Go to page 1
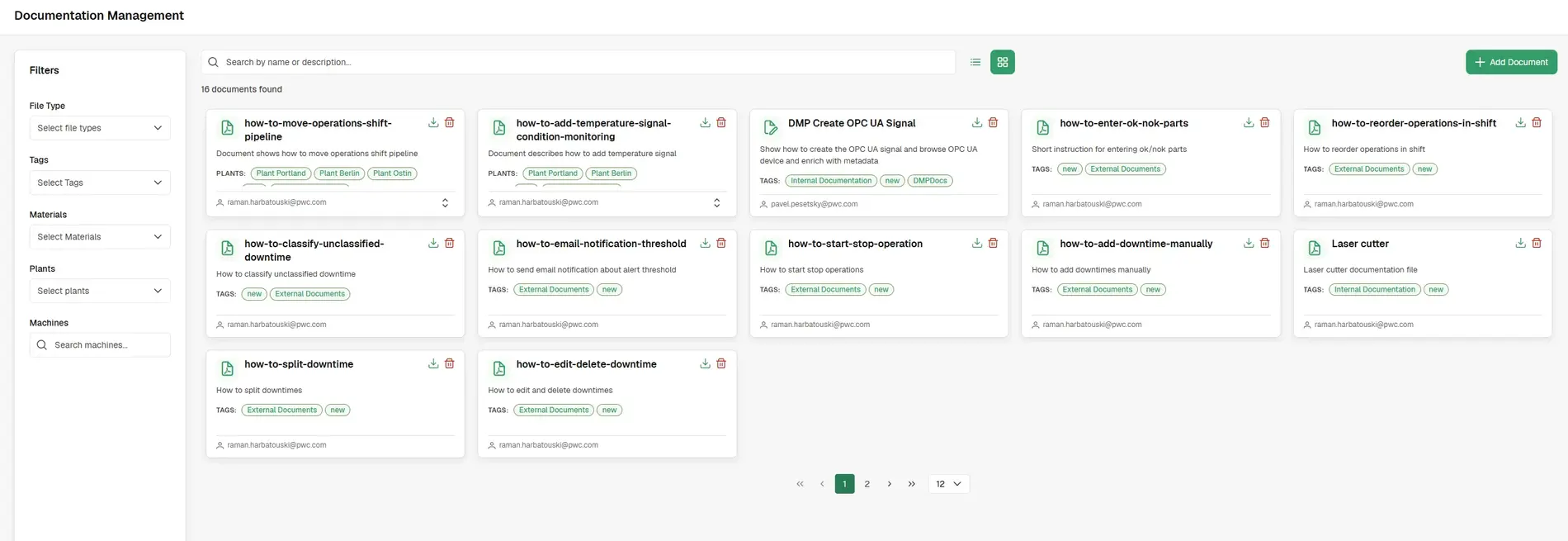Image resolution: width=1568 pixels, height=541 pixels. pyautogui.click(x=844, y=484)
